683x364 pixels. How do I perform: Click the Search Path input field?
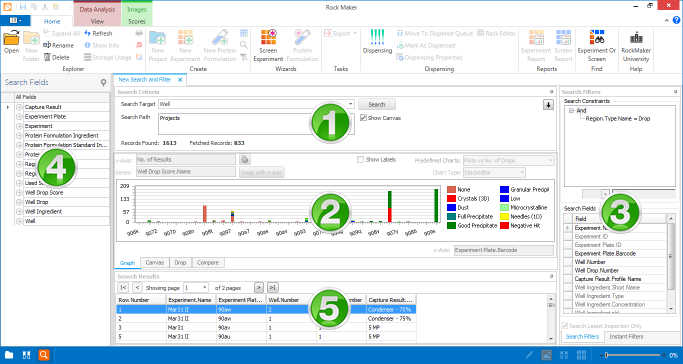[x=257, y=124]
